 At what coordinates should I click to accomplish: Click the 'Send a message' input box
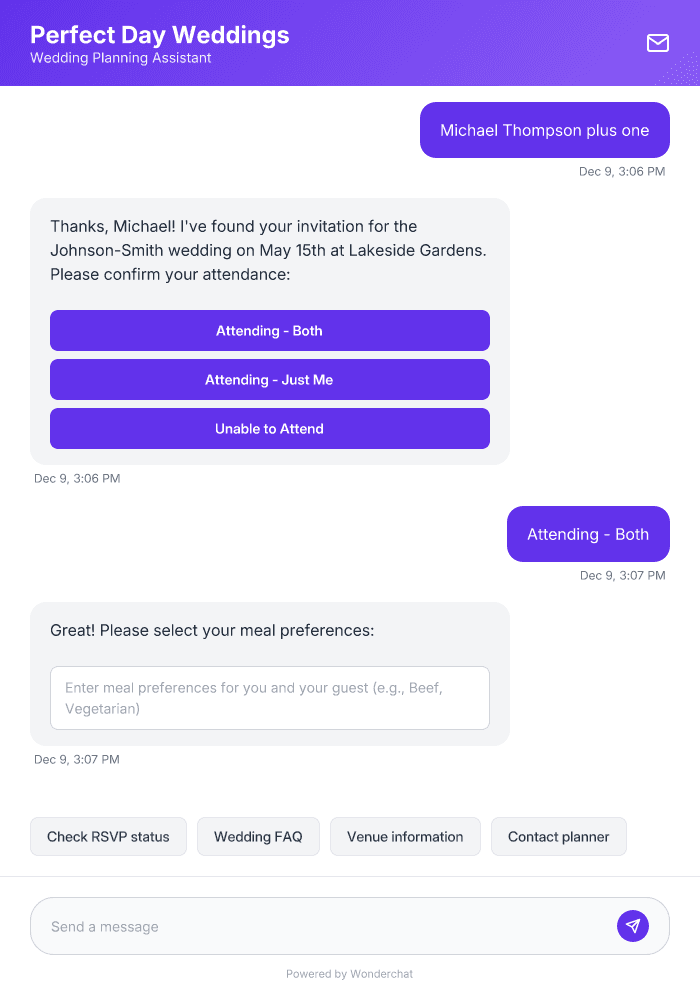pos(300,925)
